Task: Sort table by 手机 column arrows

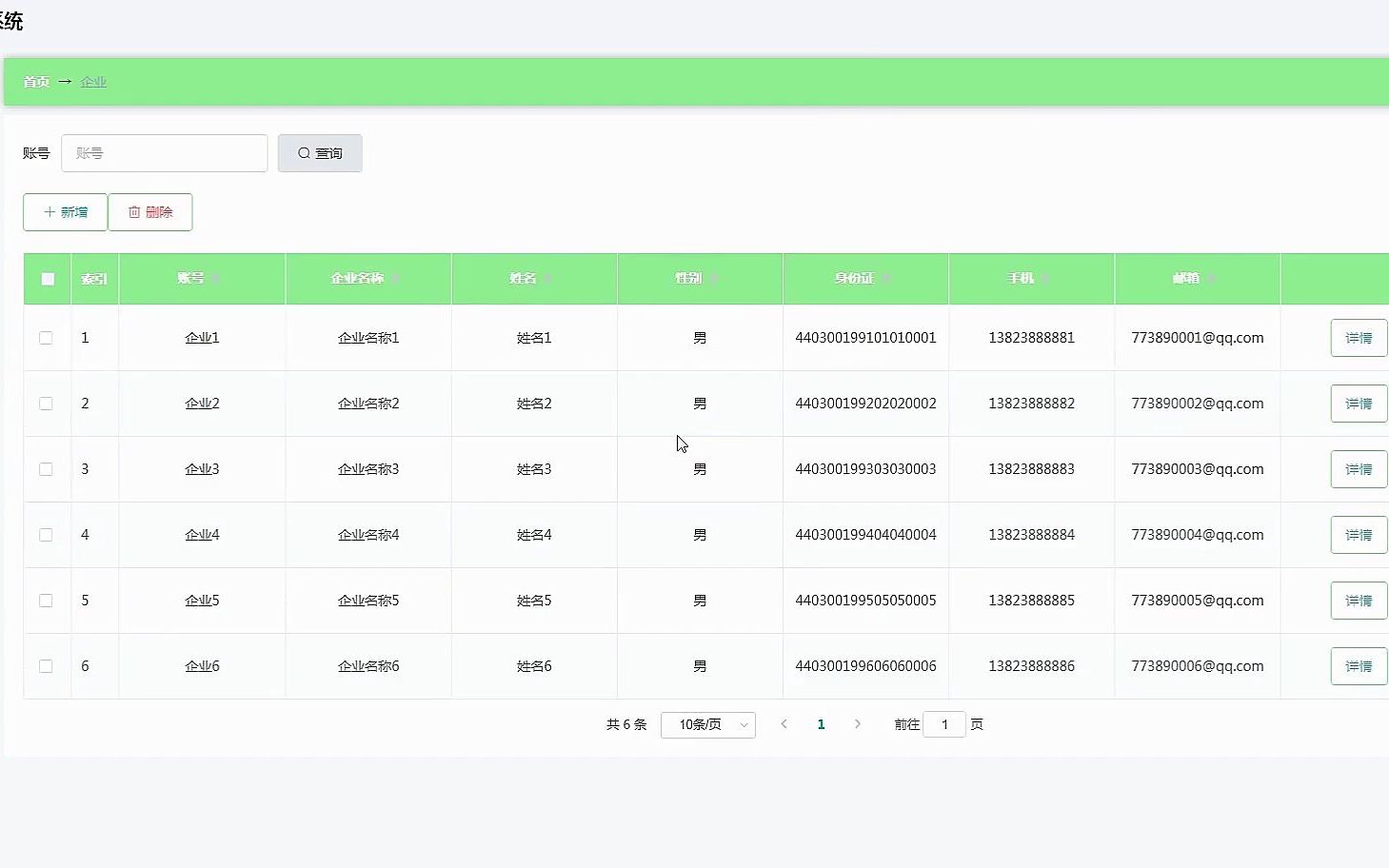Action: 1044,279
